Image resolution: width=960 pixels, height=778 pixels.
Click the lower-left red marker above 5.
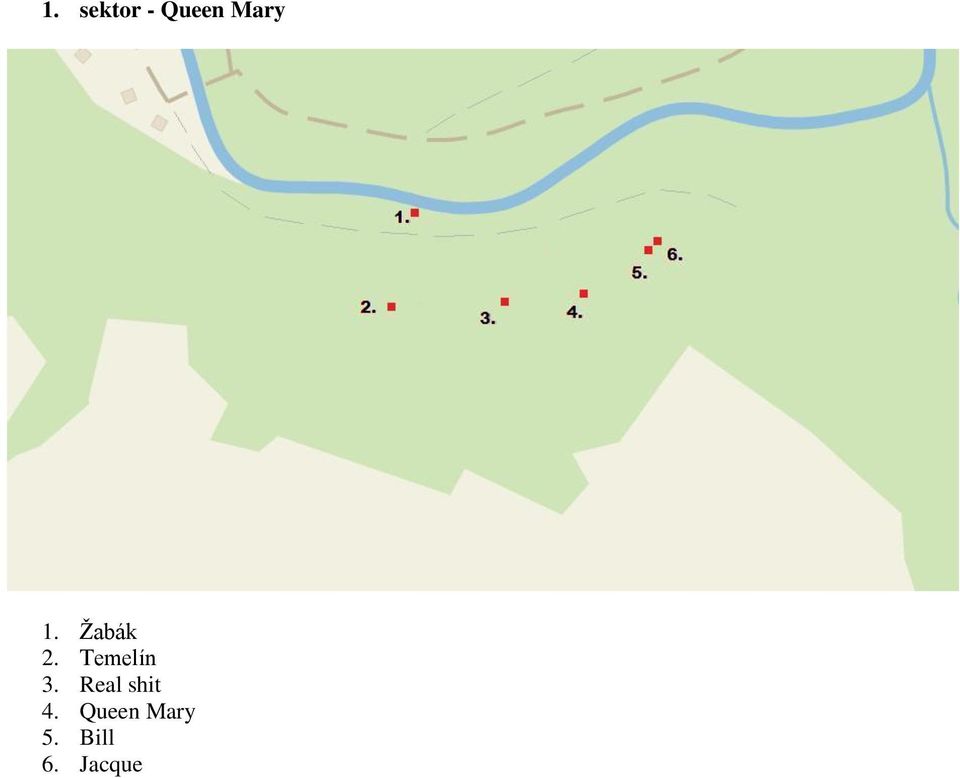tap(648, 250)
